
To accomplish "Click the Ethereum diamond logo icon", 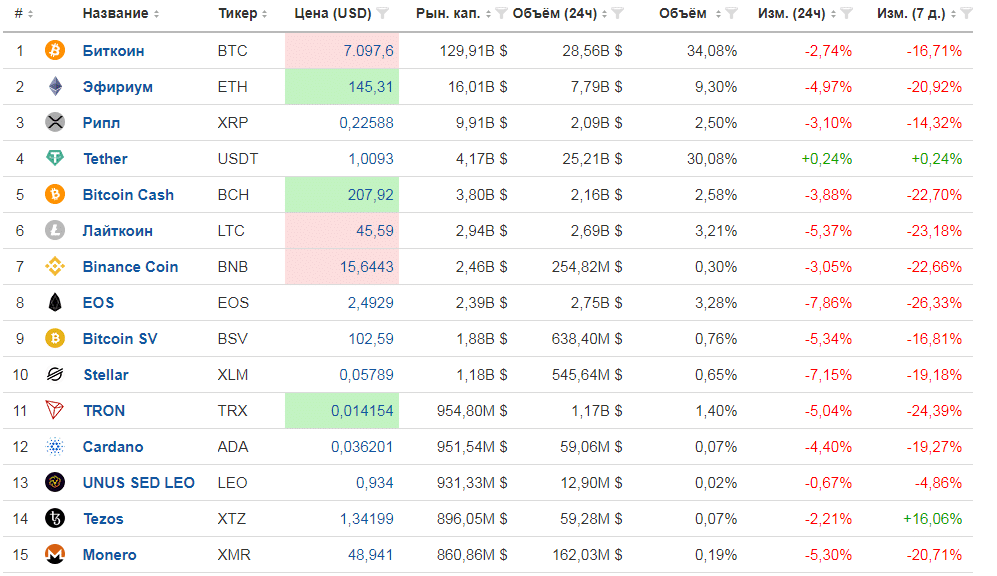I will tap(55, 87).
